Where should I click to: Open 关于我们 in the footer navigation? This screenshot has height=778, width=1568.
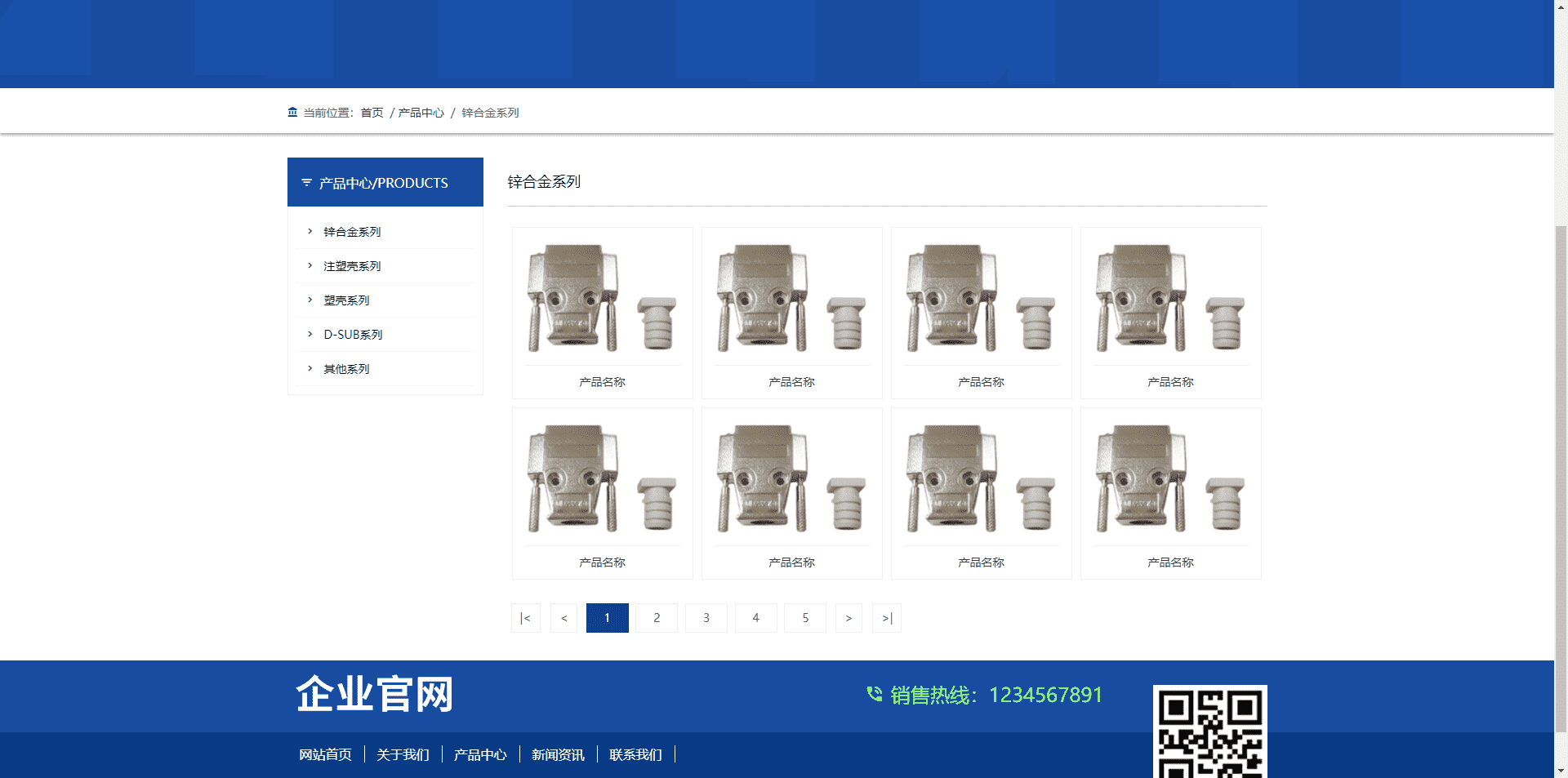pyautogui.click(x=403, y=754)
